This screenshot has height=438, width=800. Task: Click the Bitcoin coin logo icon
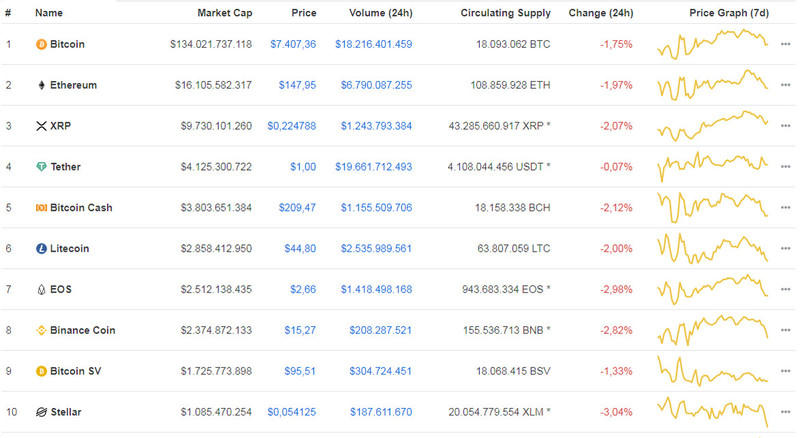(41, 45)
